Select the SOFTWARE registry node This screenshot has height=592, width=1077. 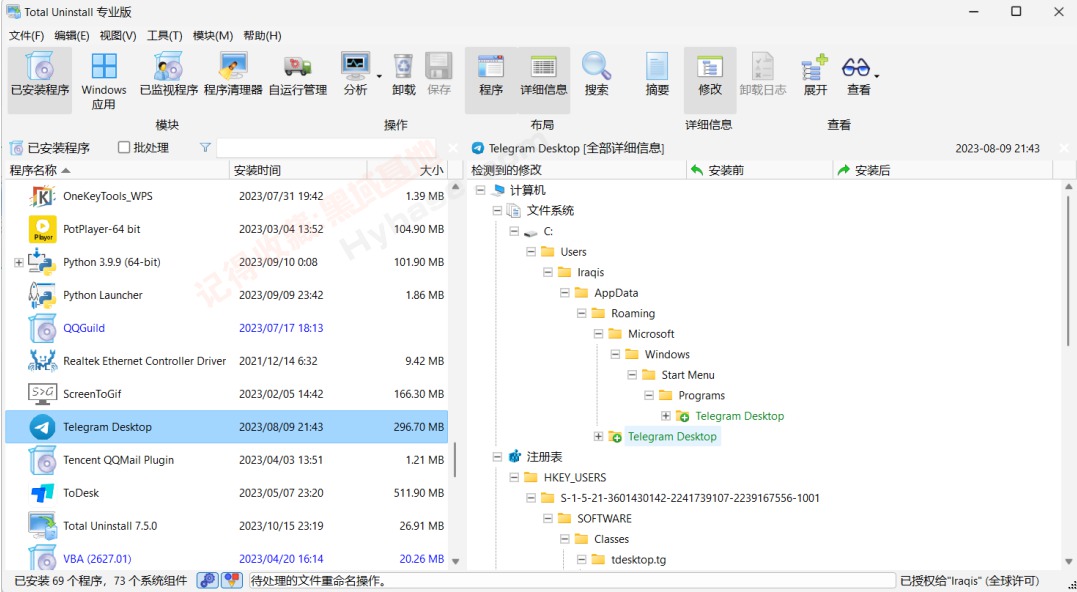[604, 519]
